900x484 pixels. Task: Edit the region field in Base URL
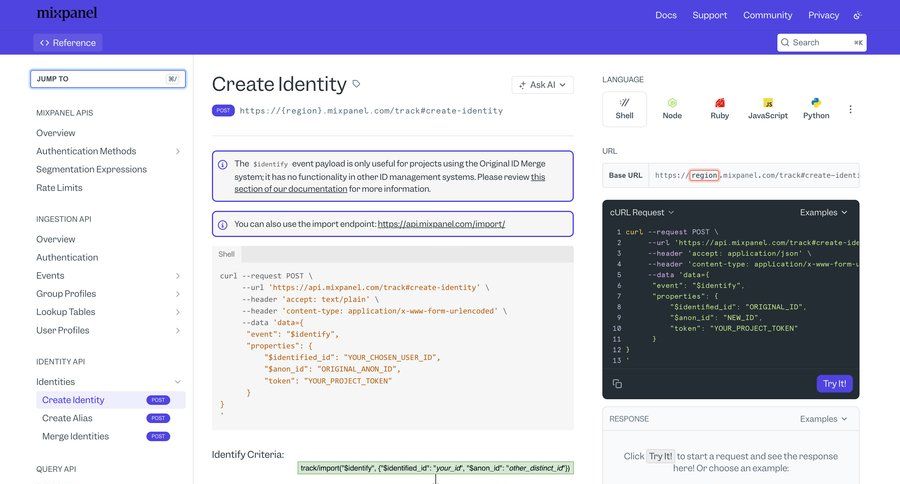[x=704, y=175]
